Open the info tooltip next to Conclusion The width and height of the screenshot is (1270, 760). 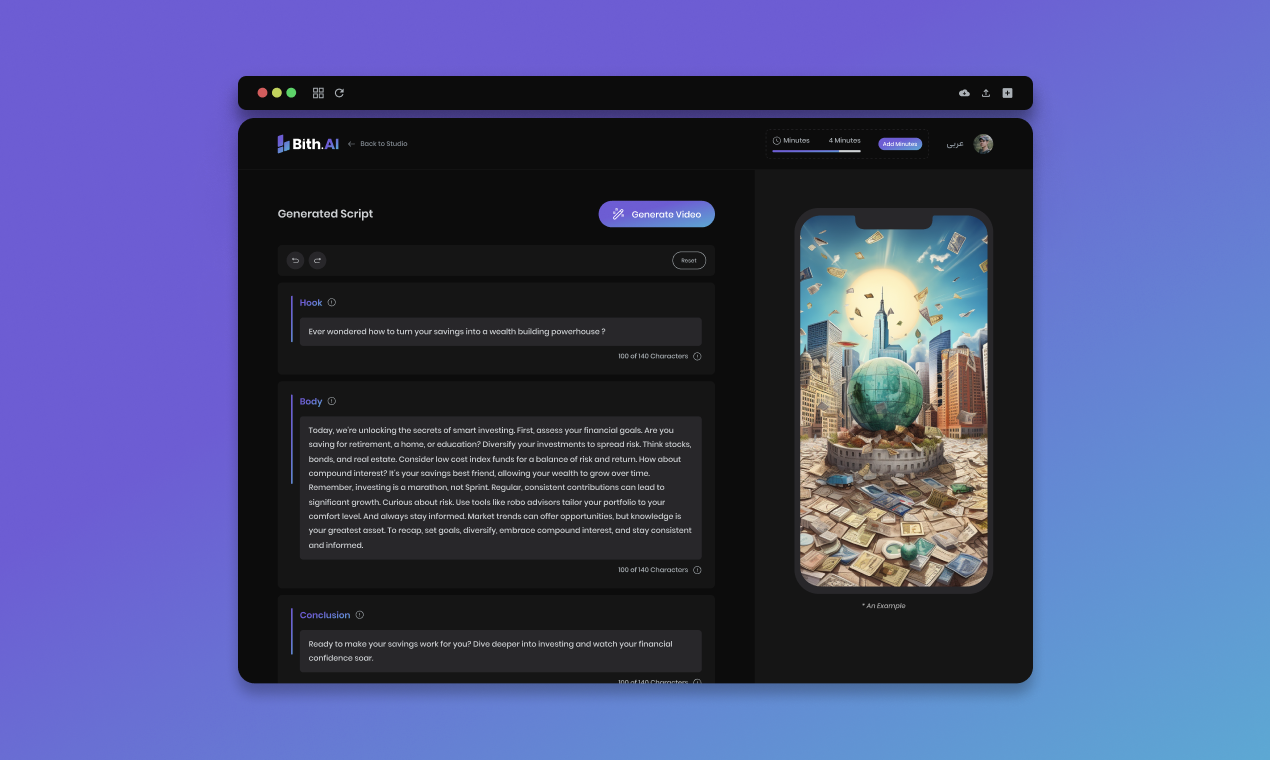[x=360, y=614]
